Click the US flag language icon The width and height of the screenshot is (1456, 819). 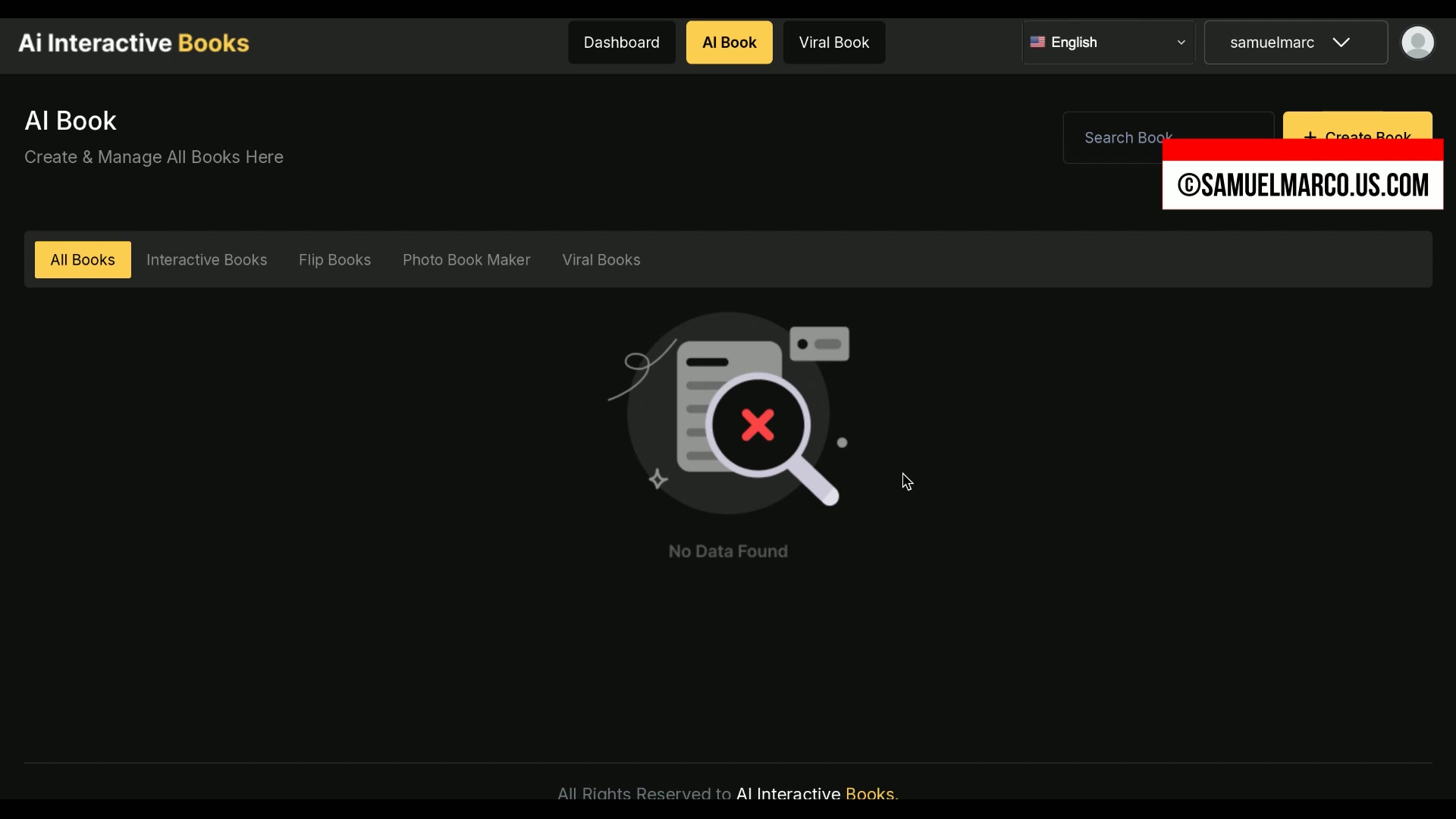[x=1037, y=42]
